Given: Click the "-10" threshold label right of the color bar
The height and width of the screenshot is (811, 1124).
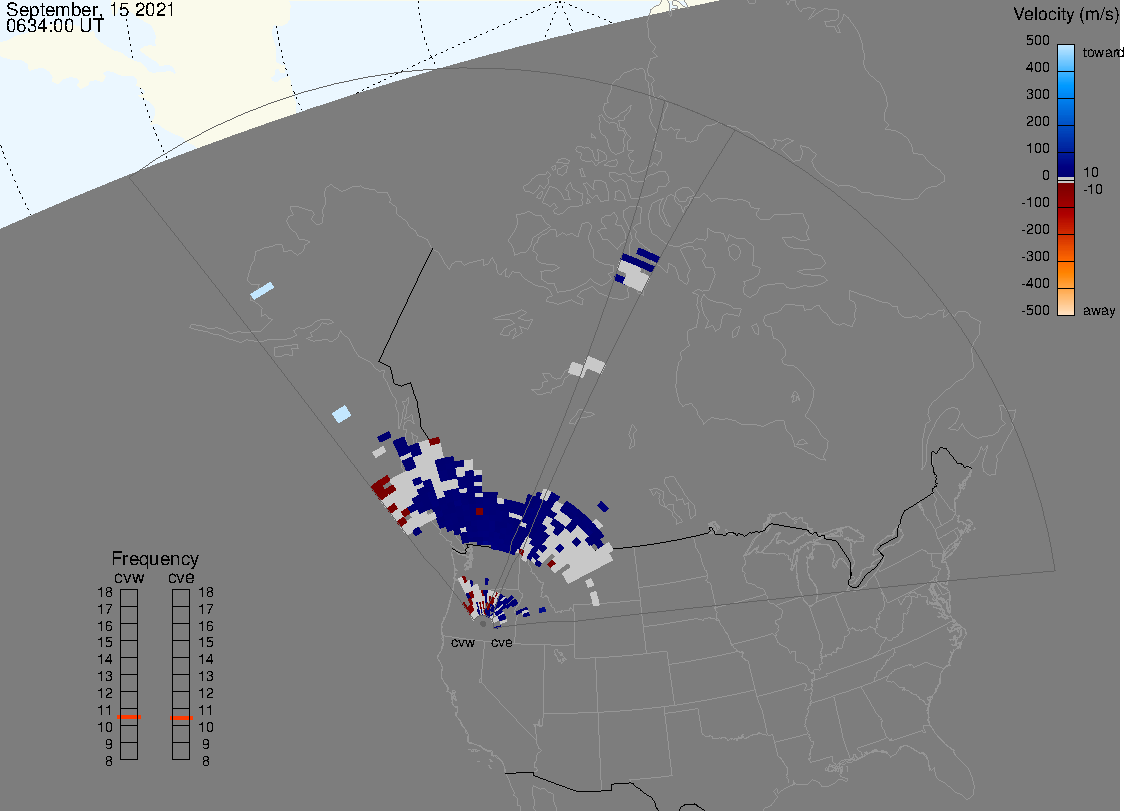Looking at the screenshot, I should click(1092, 189).
